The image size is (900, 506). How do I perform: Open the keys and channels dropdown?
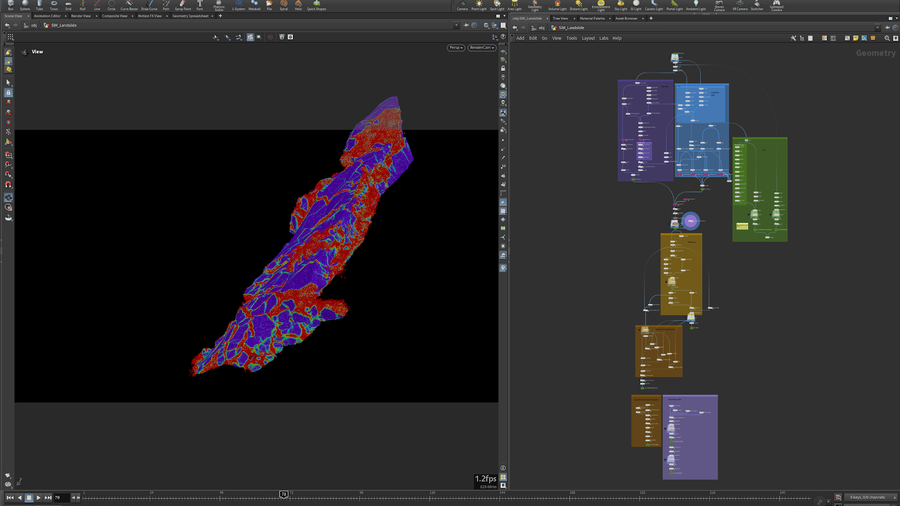click(866, 497)
